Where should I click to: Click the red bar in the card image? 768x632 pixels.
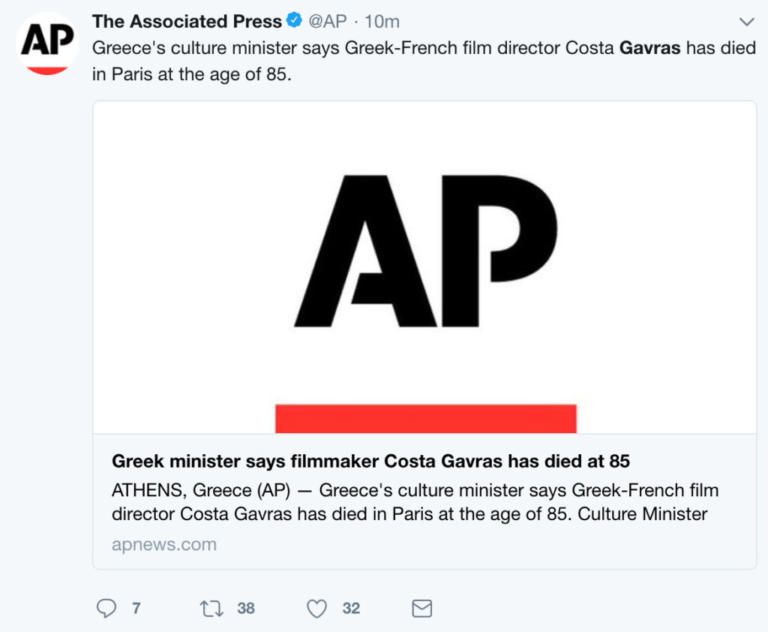[x=426, y=418]
